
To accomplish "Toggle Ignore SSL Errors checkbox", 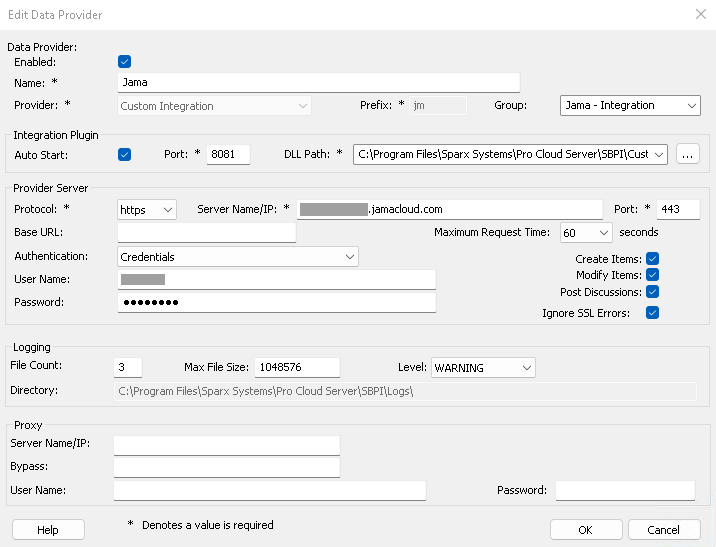I will click(x=652, y=313).
